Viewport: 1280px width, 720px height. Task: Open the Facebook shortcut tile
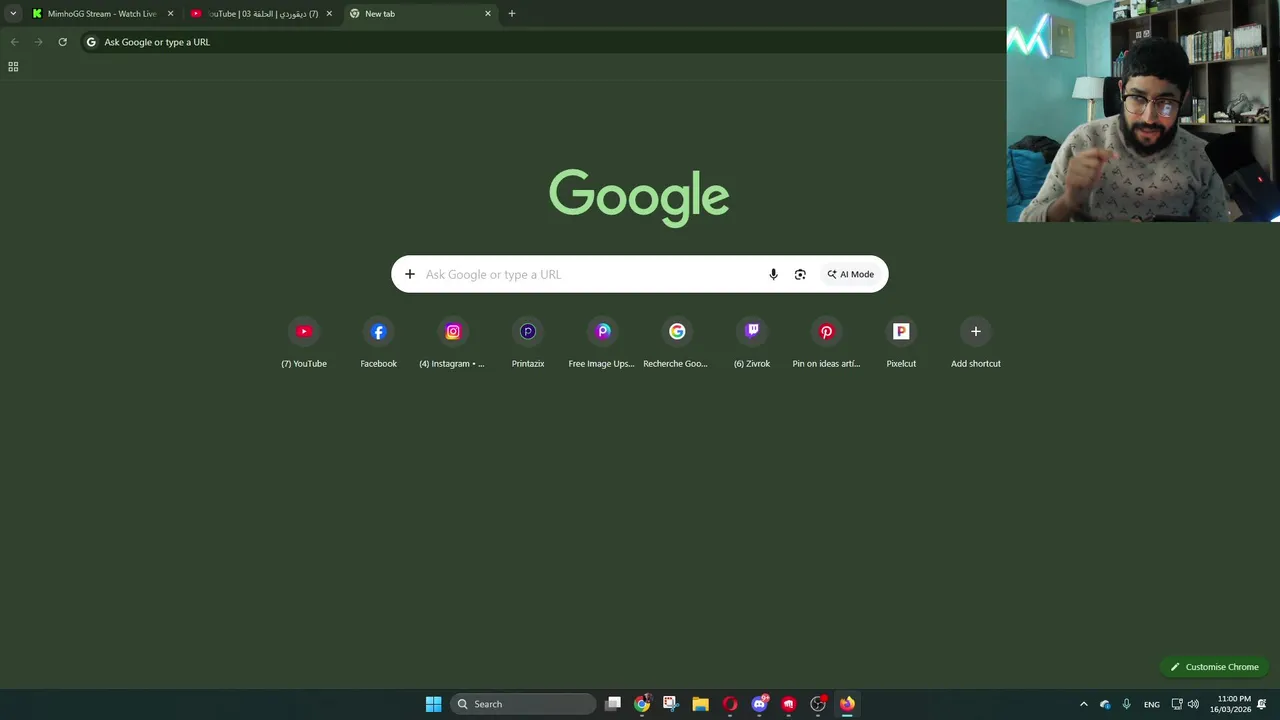[378, 343]
